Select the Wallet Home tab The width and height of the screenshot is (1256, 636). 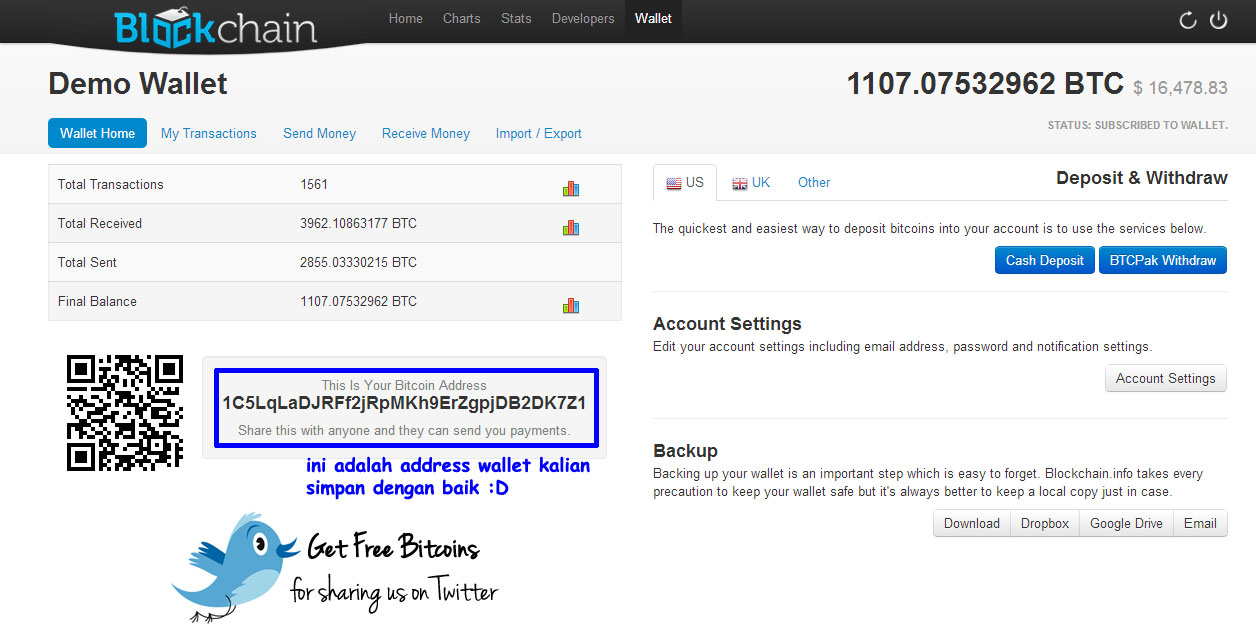coord(97,133)
